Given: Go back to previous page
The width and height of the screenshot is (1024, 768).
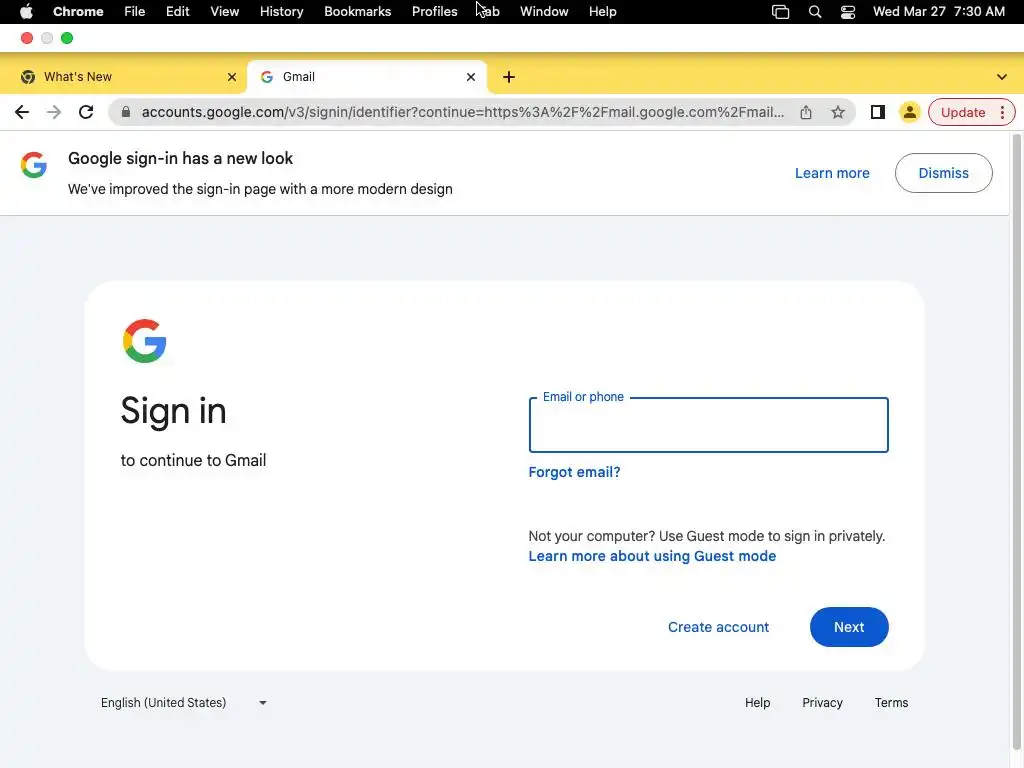Looking at the screenshot, I should 22,112.
